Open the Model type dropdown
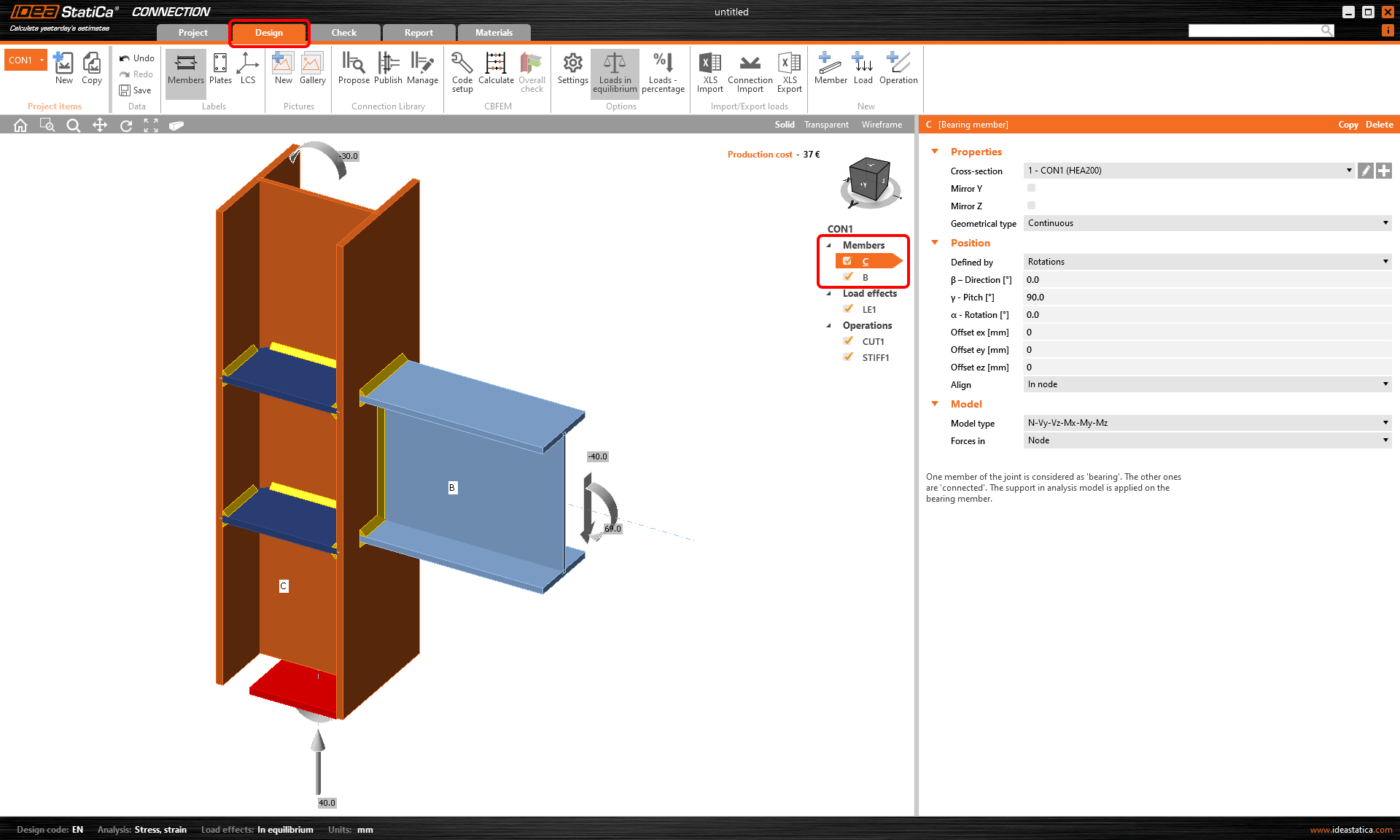Screen dimensions: 1400x840 pyautogui.click(x=1385, y=423)
